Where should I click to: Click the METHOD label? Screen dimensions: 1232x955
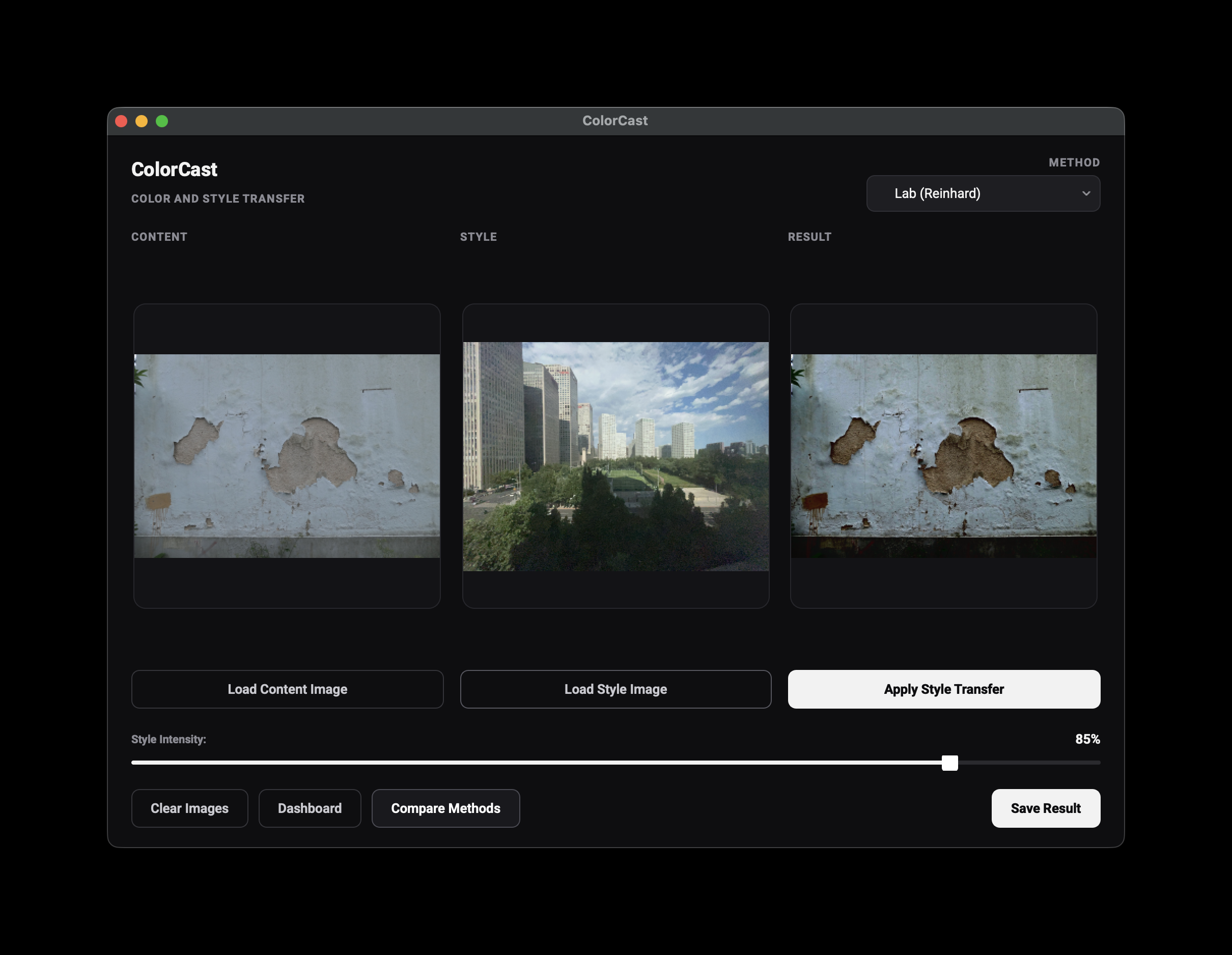tap(1074, 162)
